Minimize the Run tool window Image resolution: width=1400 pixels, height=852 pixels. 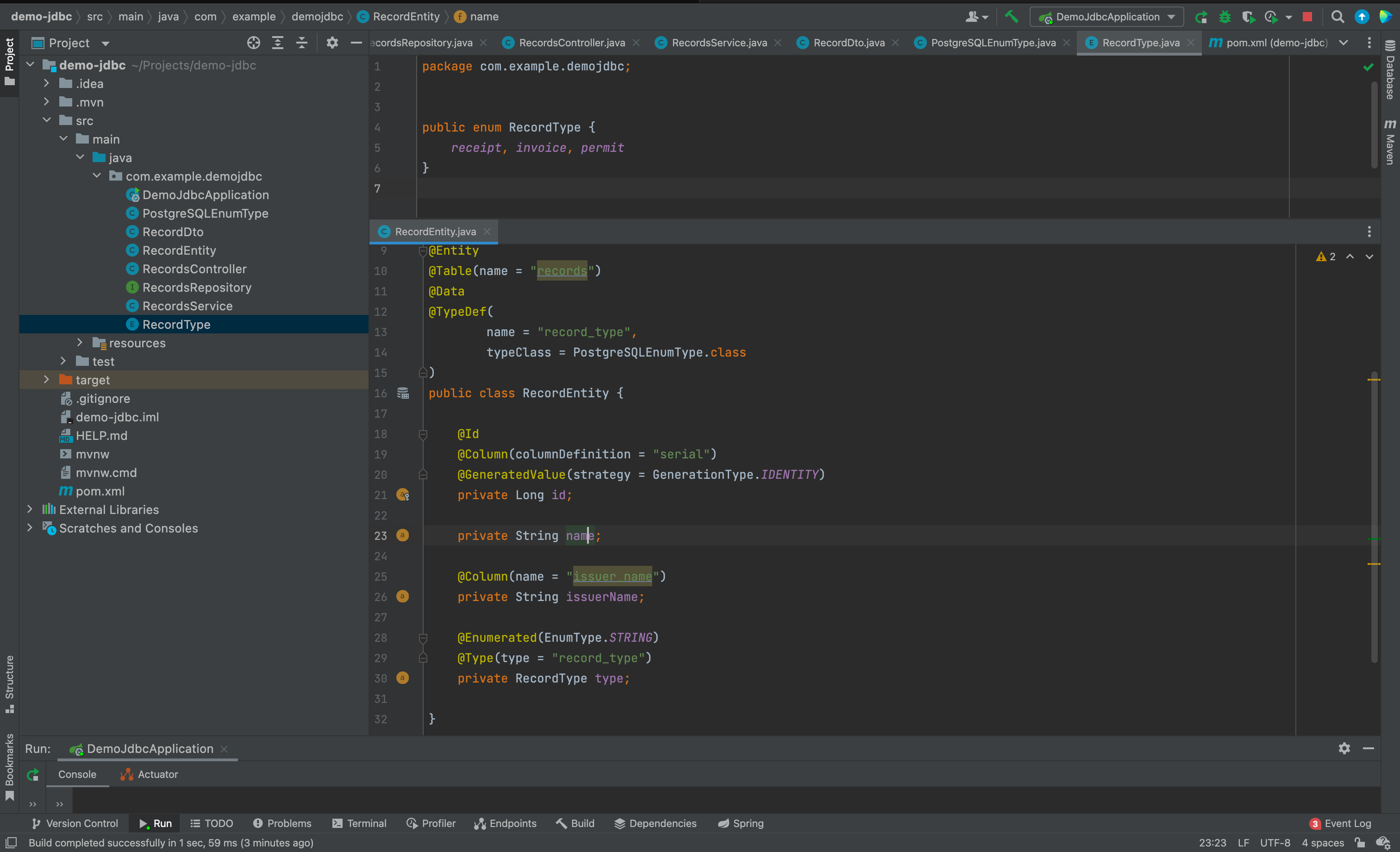click(1368, 748)
